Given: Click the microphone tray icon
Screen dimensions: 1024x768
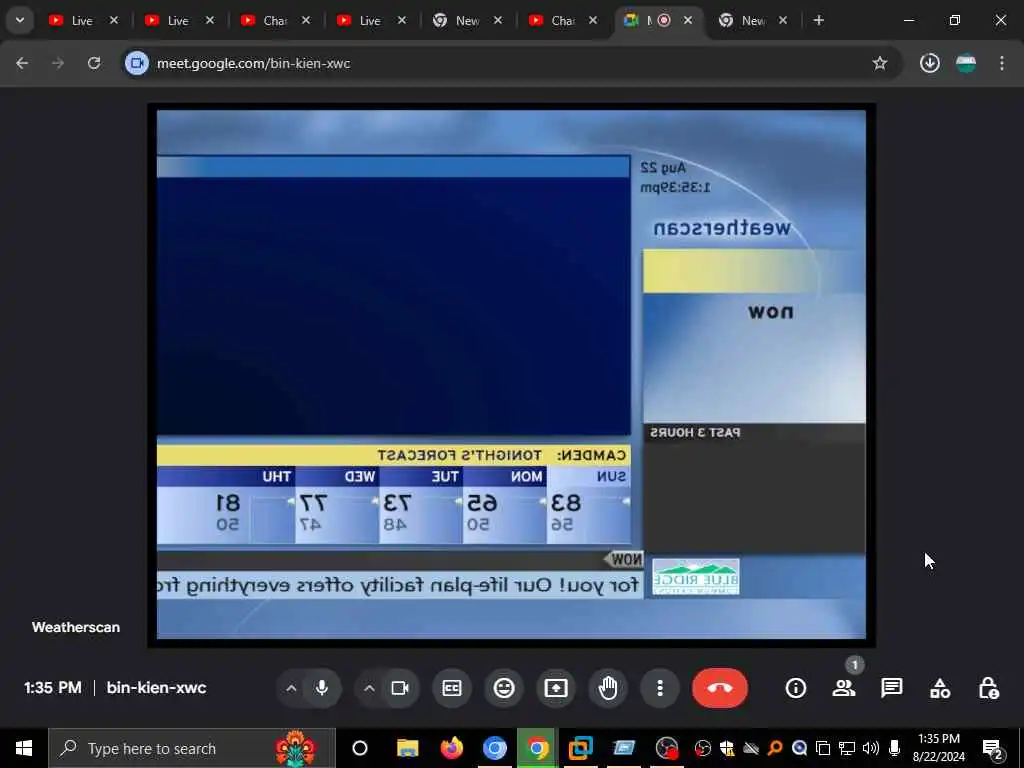Looking at the screenshot, I should coord(895,748).
